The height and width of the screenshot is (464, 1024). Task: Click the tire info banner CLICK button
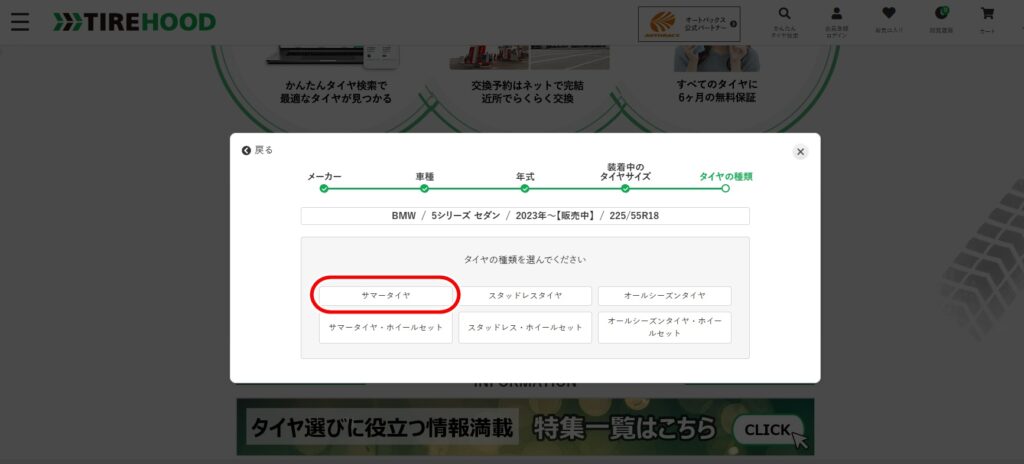[x=768, y=429]
